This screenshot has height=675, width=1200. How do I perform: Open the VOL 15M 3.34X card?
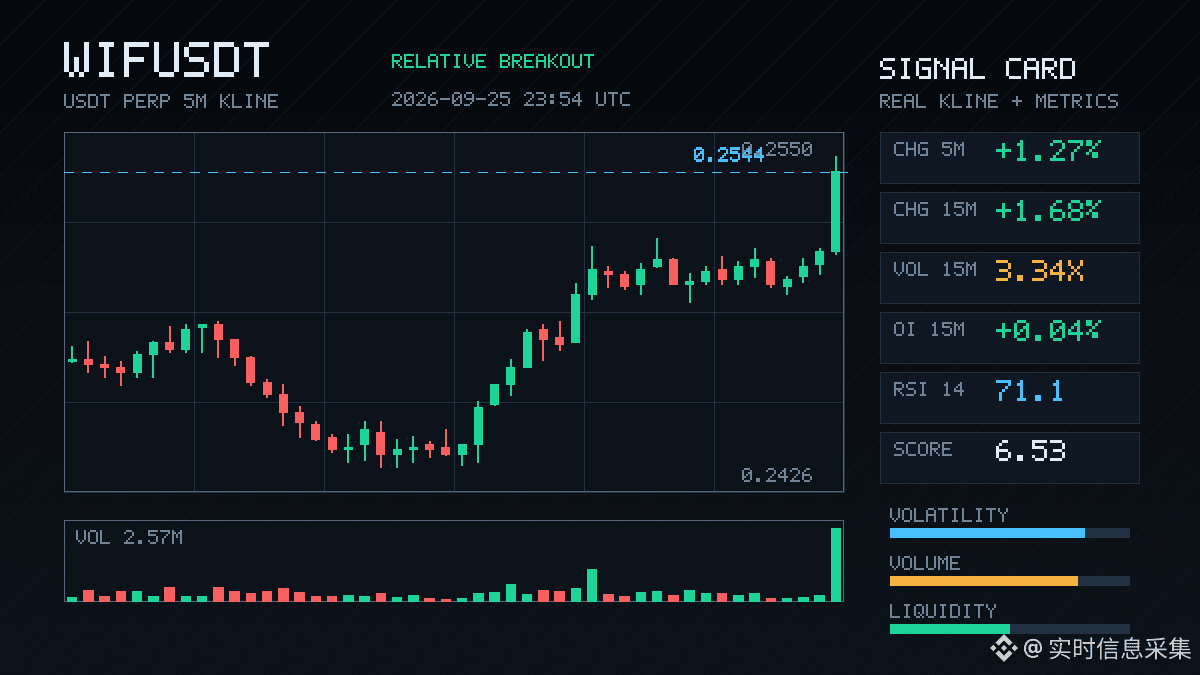1009,278
